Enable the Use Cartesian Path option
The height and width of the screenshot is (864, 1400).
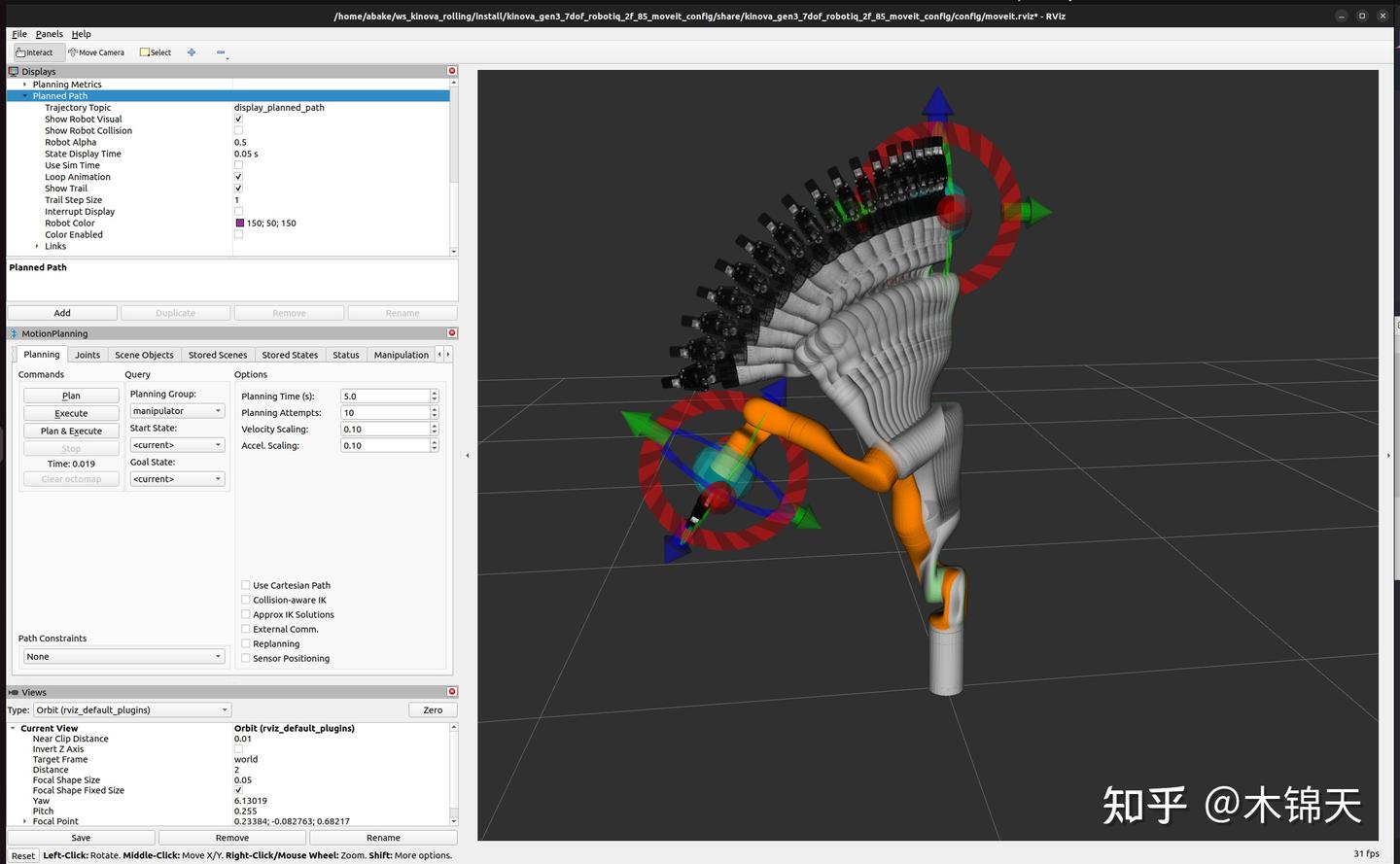point(246,584)
